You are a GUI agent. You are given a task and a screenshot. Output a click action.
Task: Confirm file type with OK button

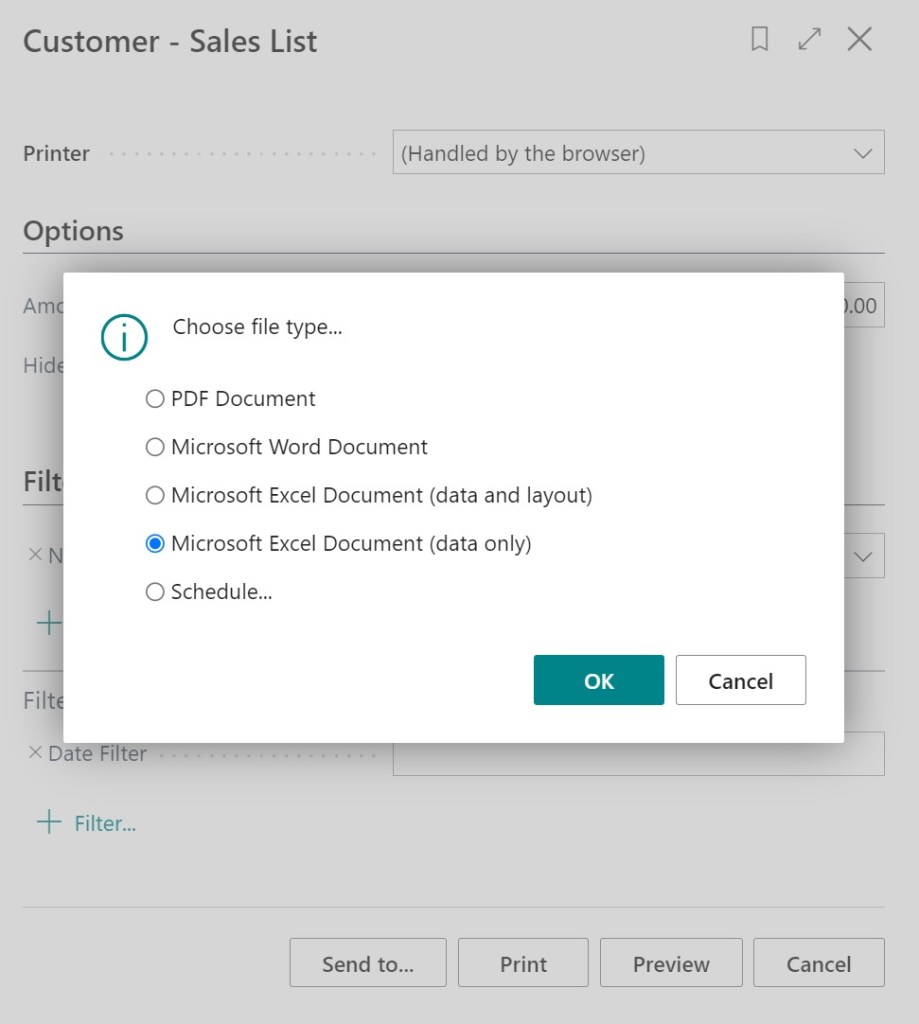tap(598, 680)
